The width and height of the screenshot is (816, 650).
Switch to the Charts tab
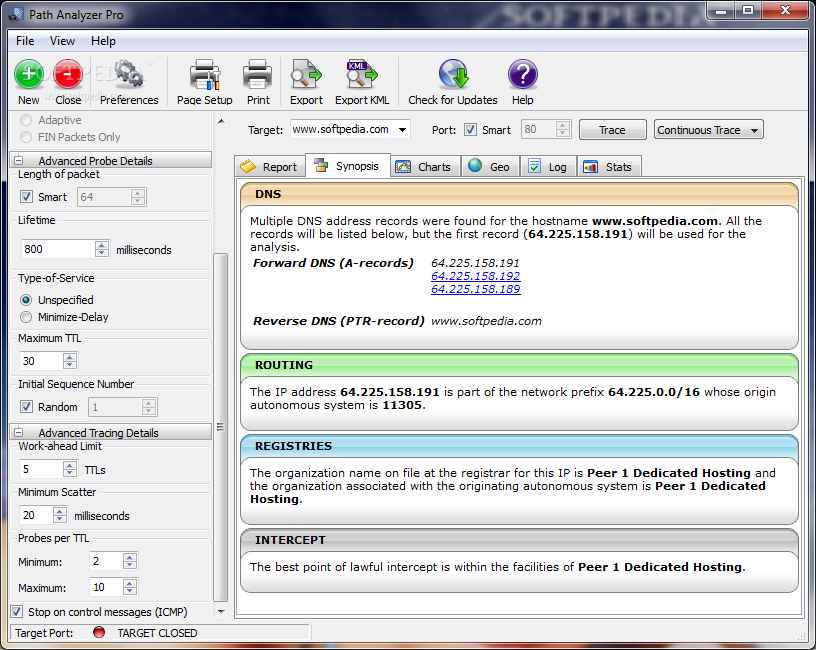point(426,167)
